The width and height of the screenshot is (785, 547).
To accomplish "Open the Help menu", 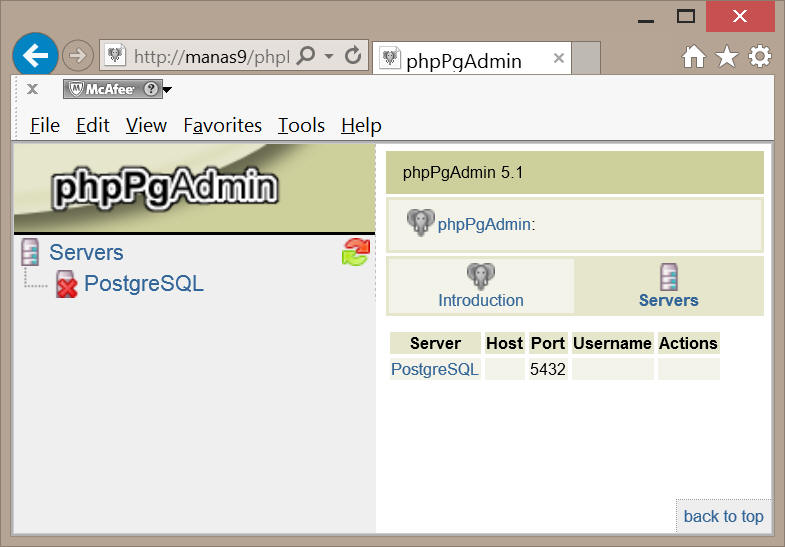I will 361,125.
